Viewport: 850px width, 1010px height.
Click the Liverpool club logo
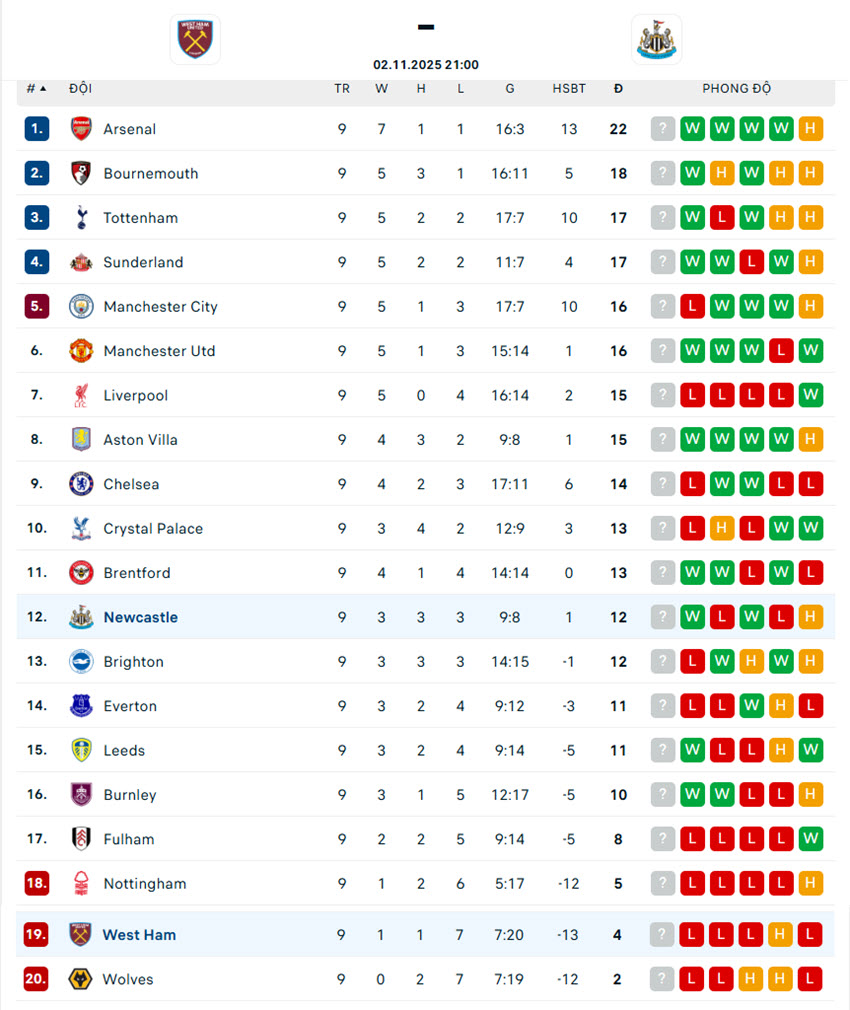click(81, 396)
